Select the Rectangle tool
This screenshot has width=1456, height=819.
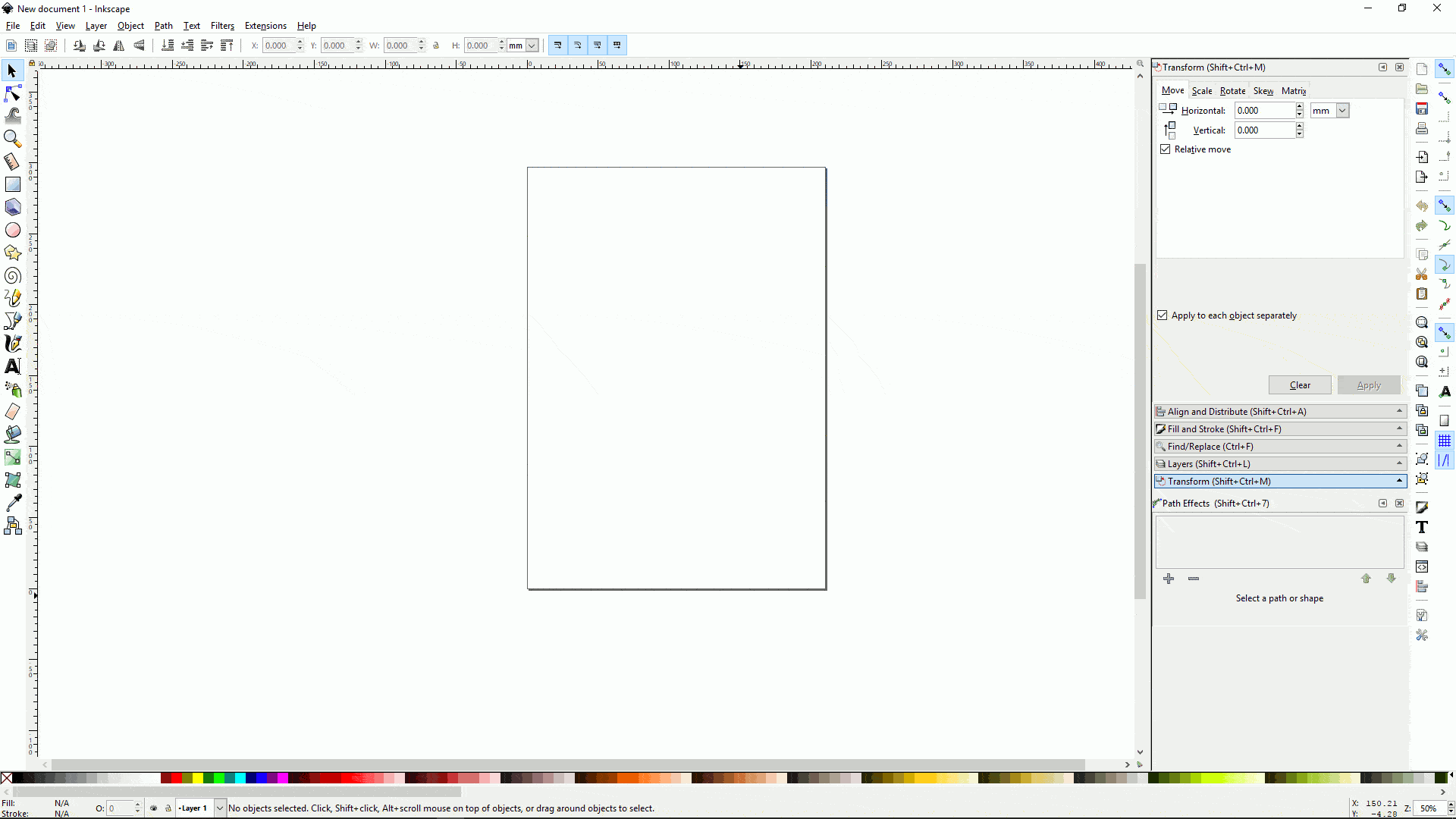click(x=13, y=184)
